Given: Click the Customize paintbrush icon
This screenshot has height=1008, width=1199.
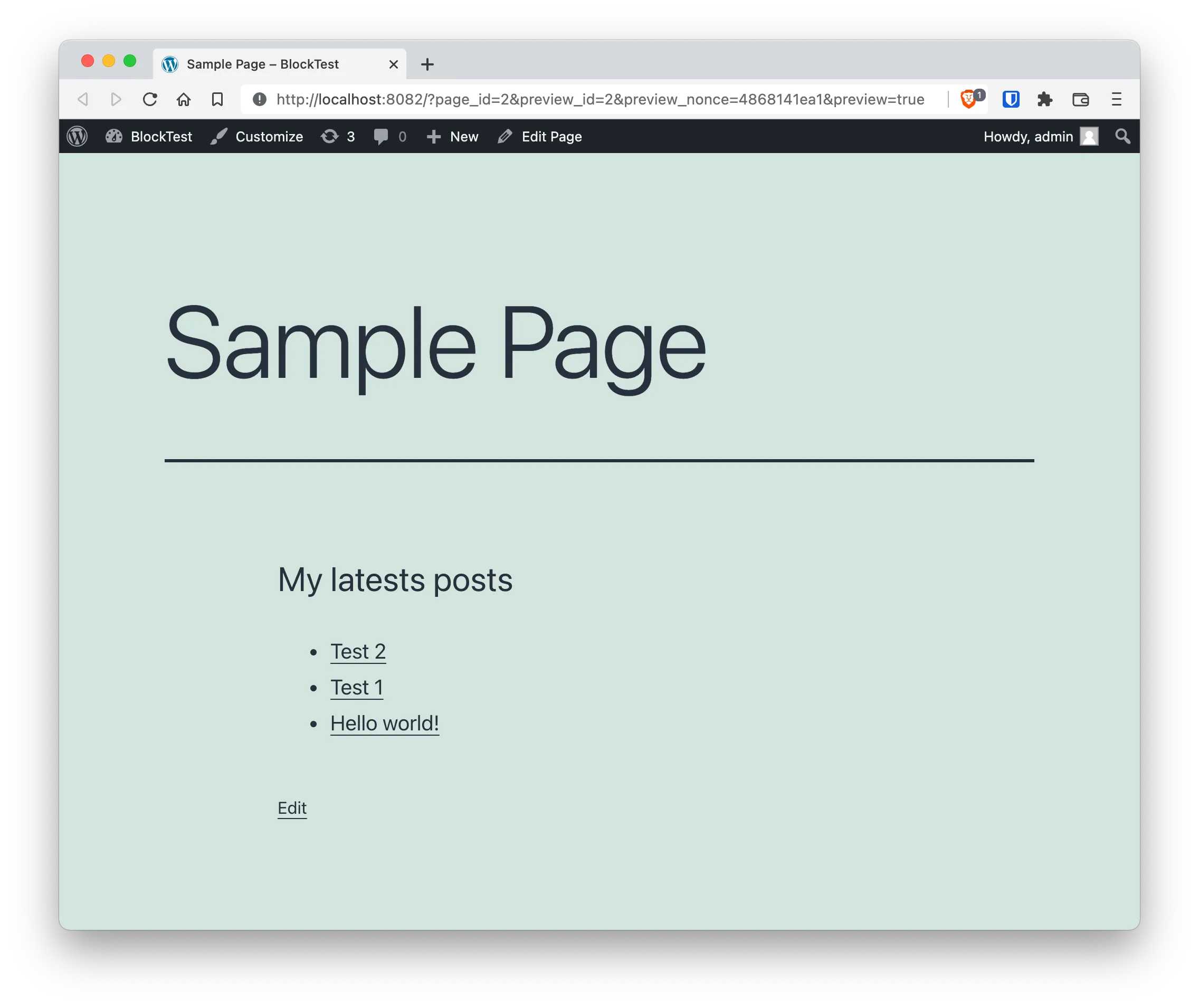Looking at the screenshot, I should pyautogui.click(x=219, y=137).
